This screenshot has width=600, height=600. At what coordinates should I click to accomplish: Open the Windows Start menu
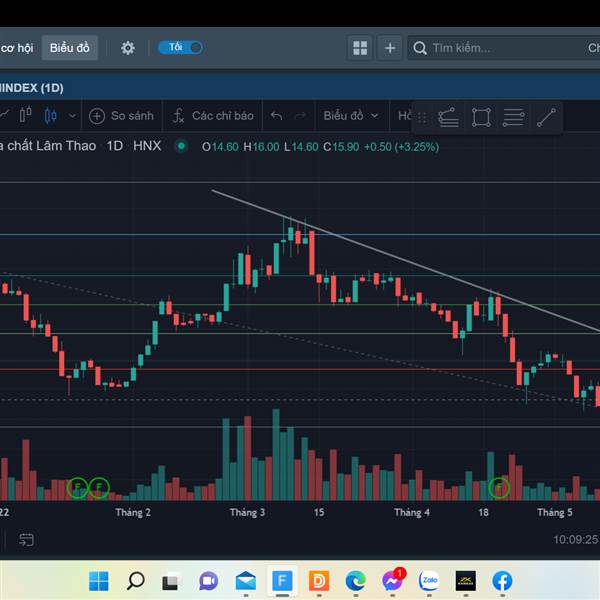[99, 581]
